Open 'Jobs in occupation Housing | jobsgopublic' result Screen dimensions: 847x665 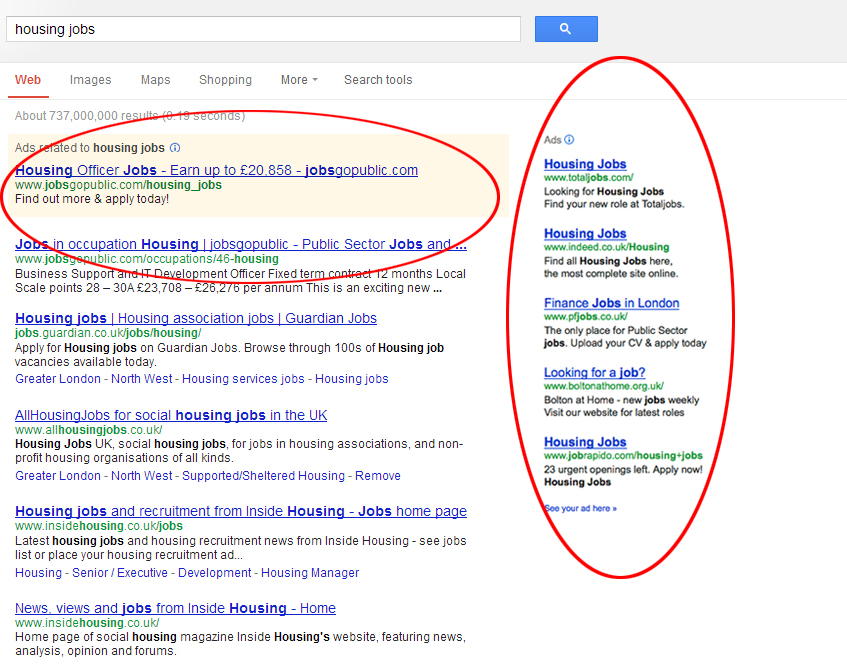(x=241, y=244)
